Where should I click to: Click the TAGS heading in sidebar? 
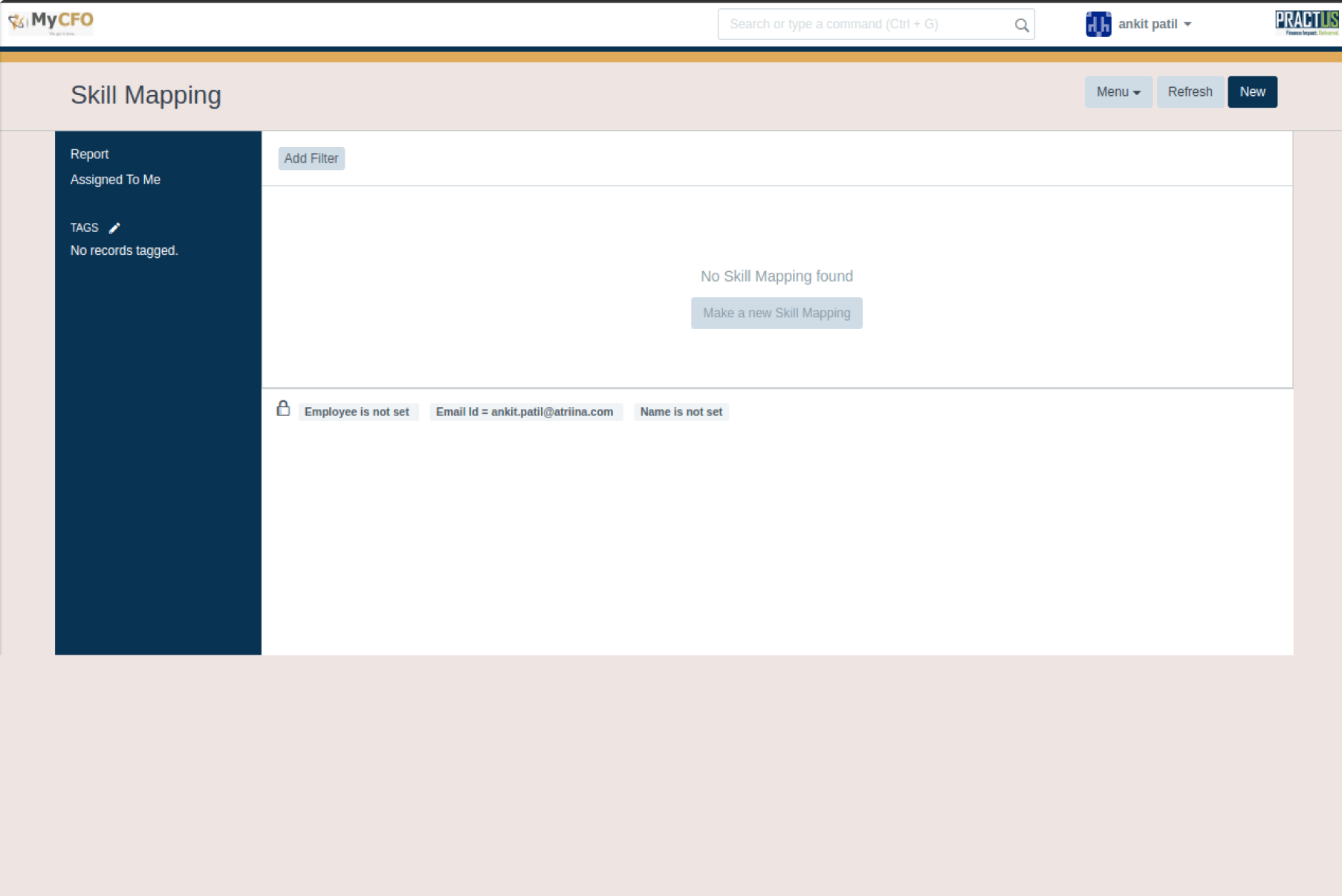pyautogui.click(x=84, y=228)
